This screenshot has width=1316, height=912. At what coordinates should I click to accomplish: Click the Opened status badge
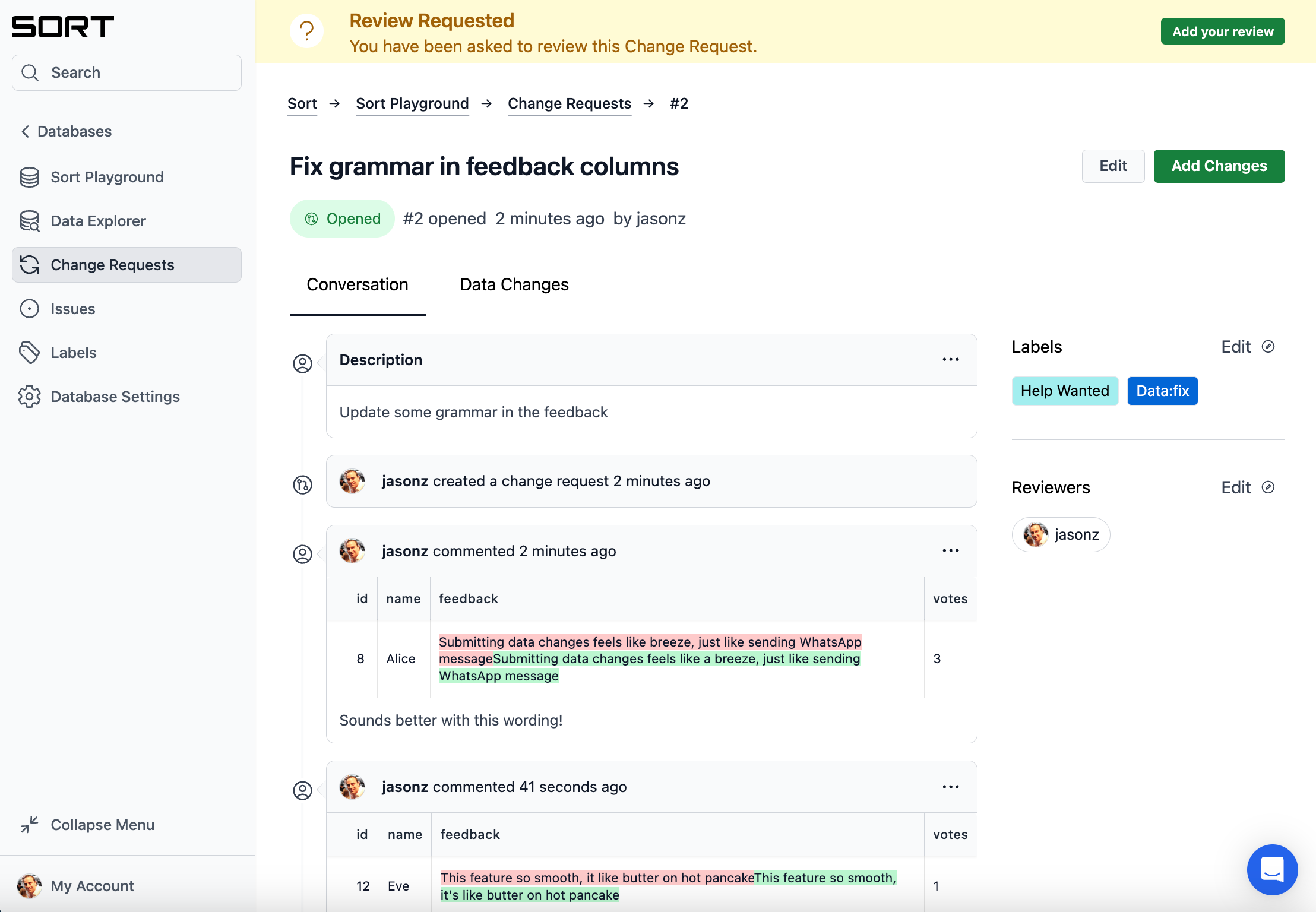point(342,218)
